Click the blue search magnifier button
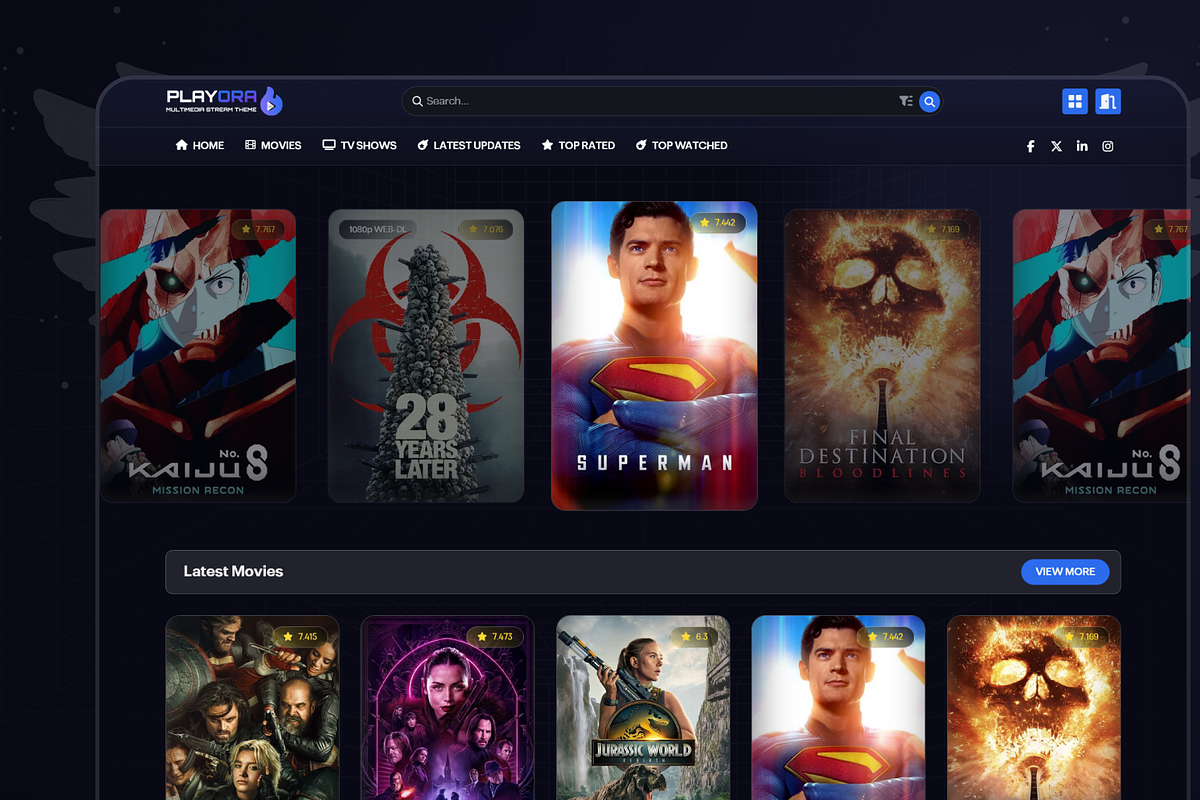Image resolution: width=1200 pixels, height=800 pixels. 929,101
